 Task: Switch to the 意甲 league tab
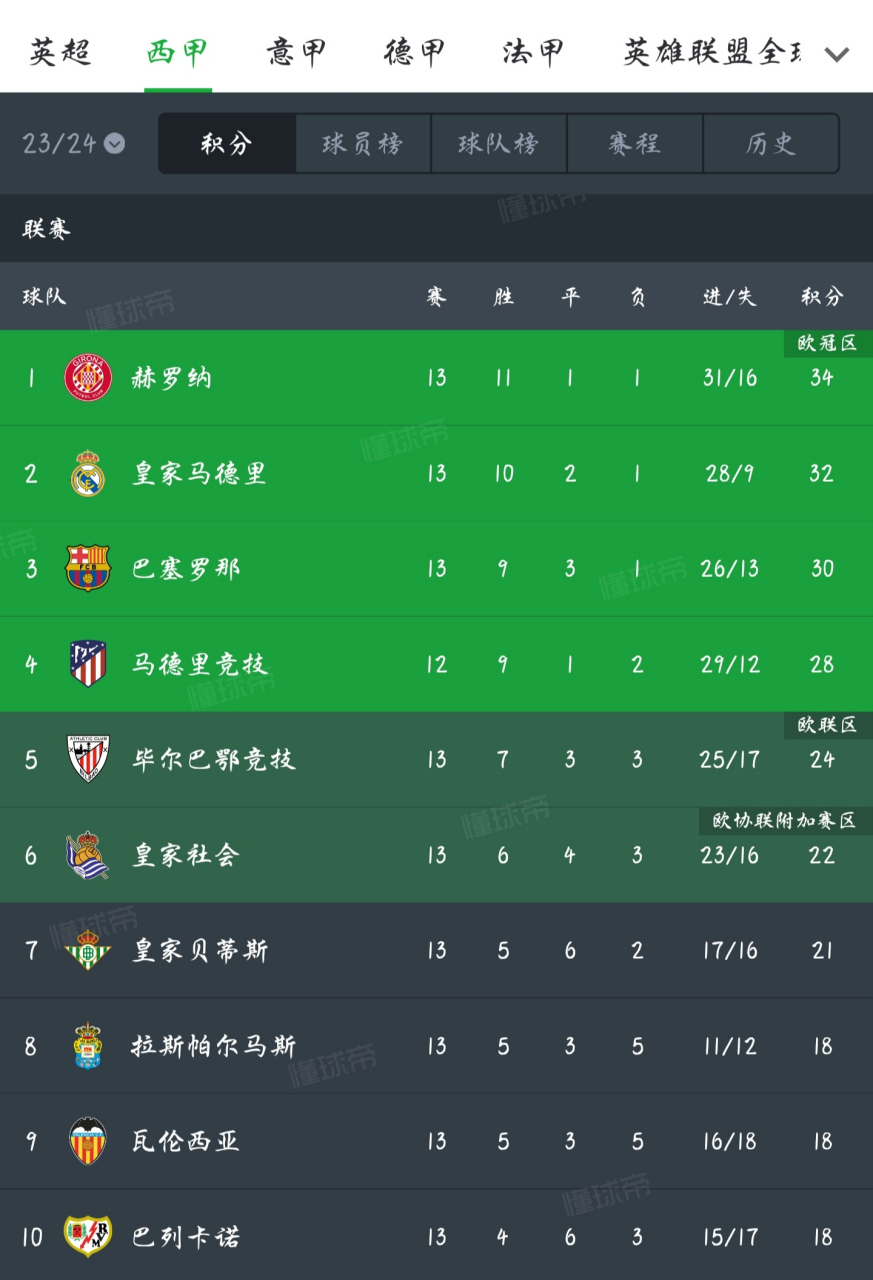(x=296, y=52)
